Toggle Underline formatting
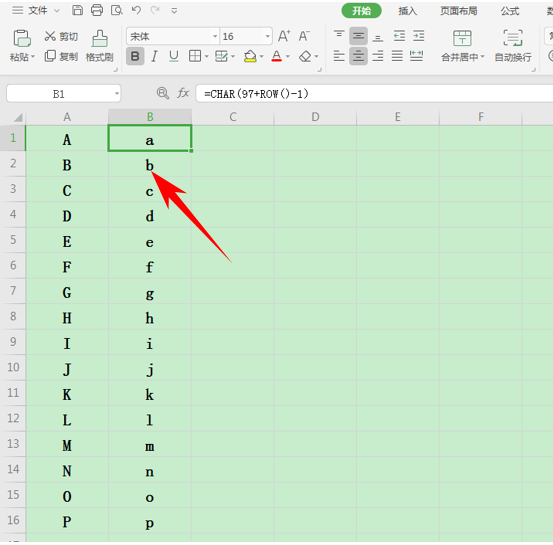The width and height of the screenshot is (553, 545). 174,56
